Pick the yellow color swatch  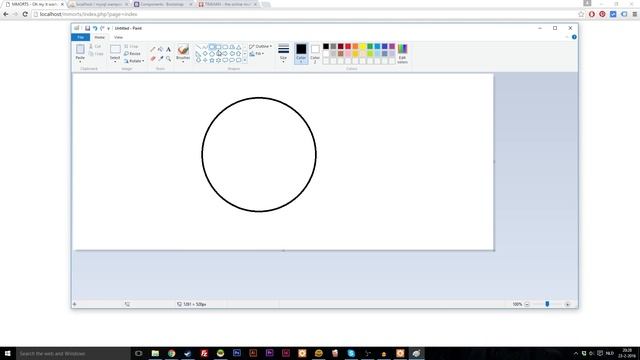tap(362, 47)
